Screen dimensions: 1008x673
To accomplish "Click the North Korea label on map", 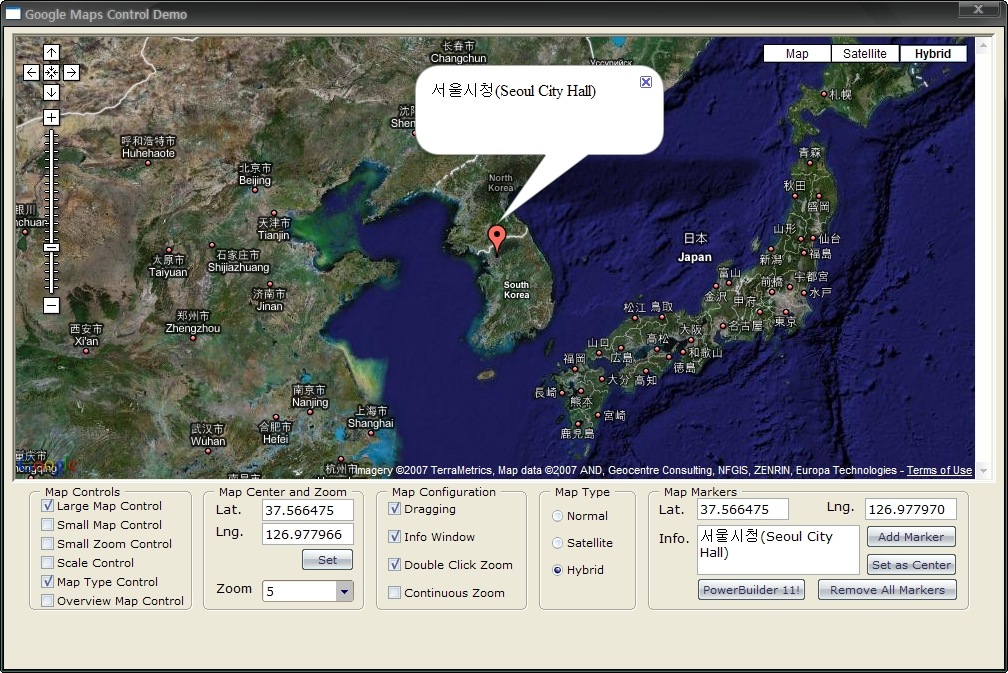I will pos(501,183).
